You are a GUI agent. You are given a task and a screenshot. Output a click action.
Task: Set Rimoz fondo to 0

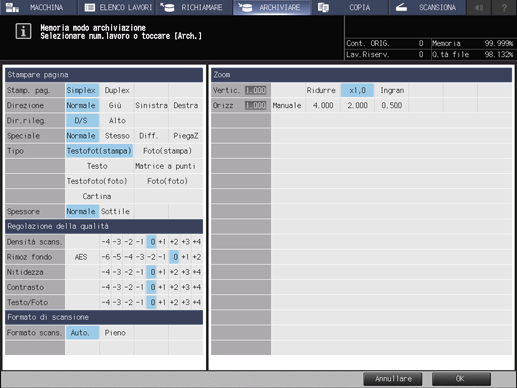tap(174, 257)
